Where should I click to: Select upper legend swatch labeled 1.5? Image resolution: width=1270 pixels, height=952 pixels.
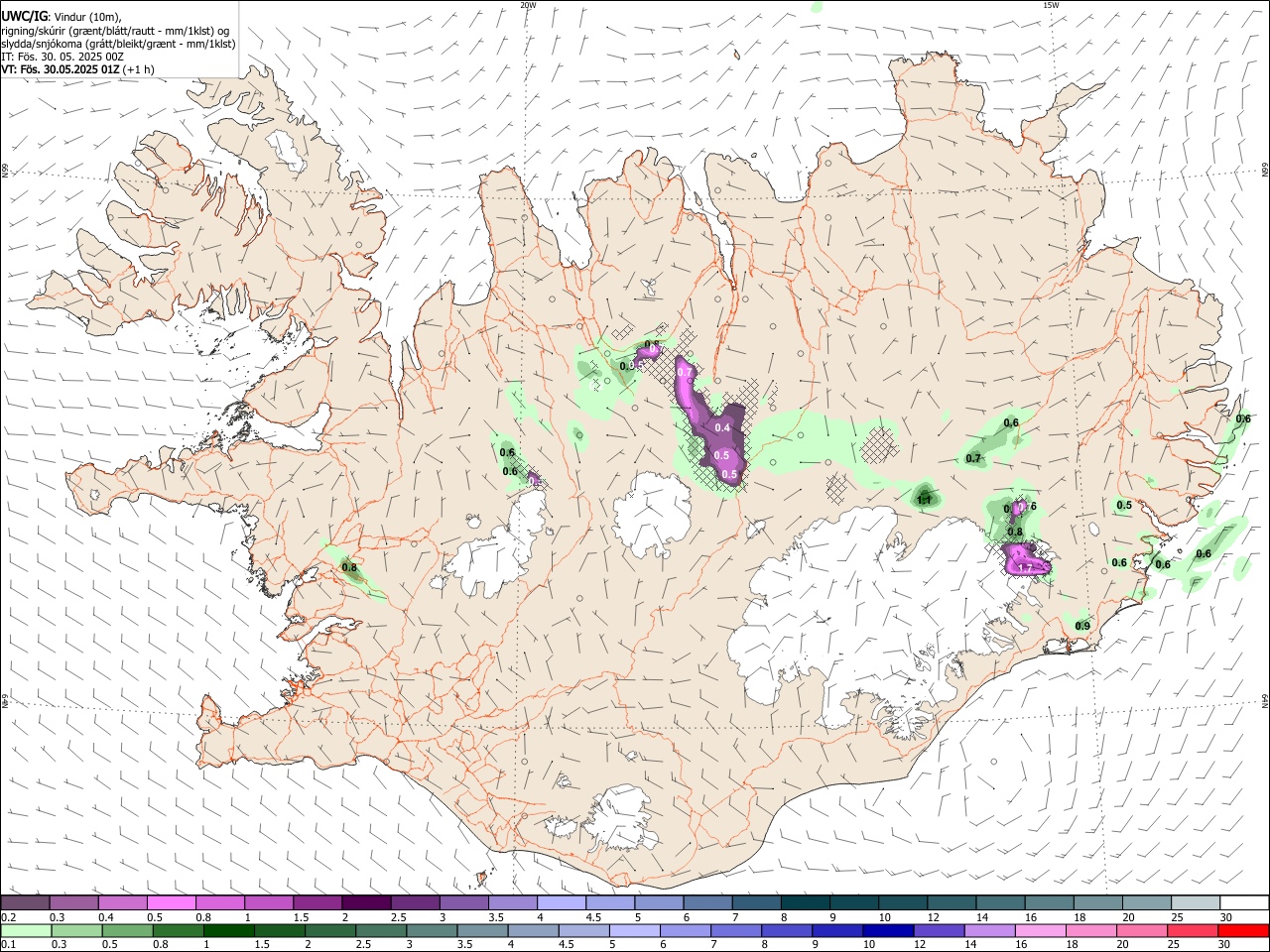[317, 902]
